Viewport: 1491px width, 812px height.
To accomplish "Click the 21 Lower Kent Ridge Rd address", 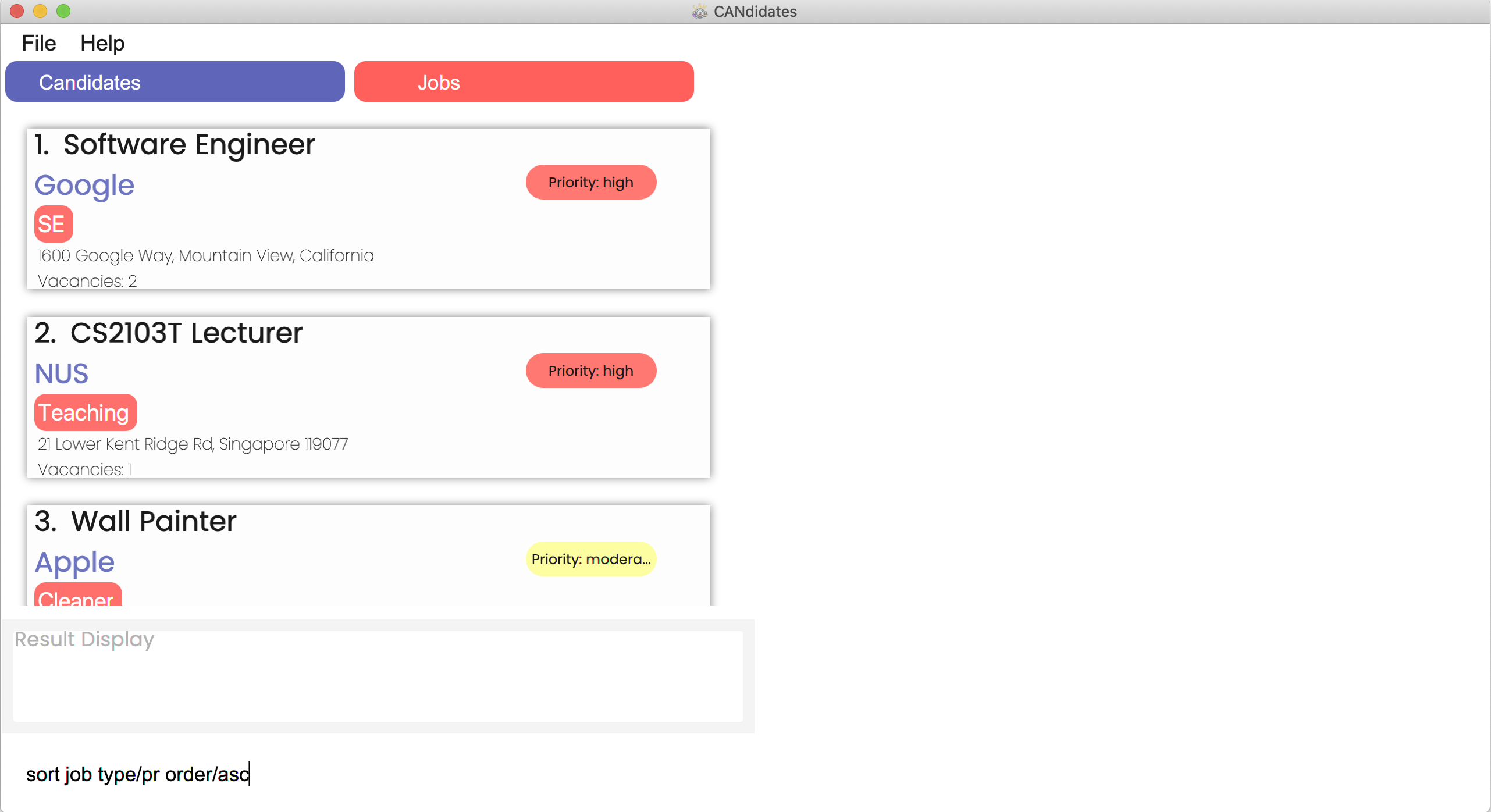I will coord(193,444).
